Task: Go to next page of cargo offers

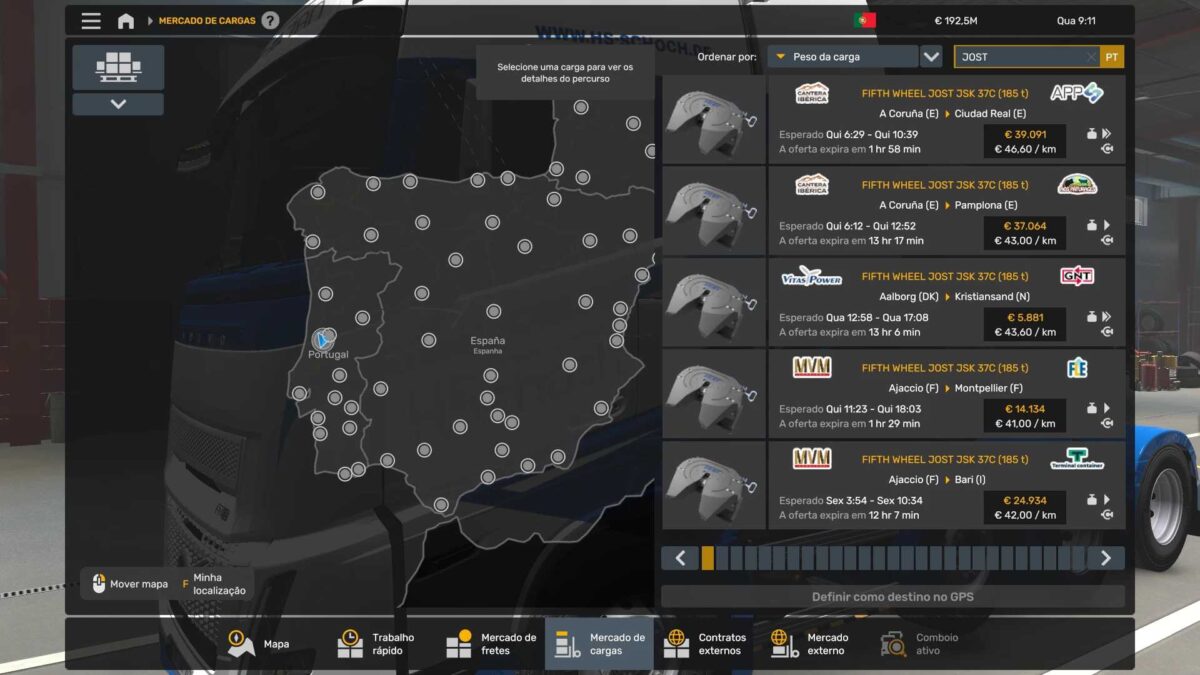Action: (x=1105, y=558)
